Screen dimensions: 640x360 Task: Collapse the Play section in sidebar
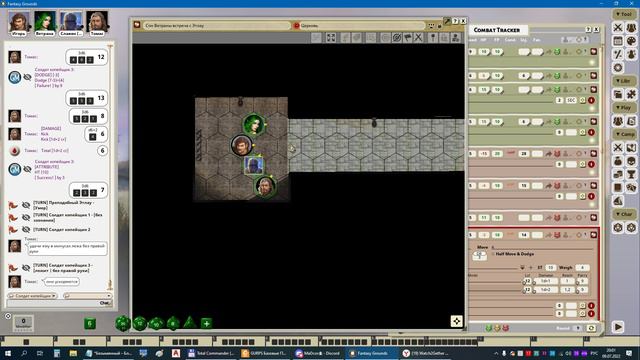(x=624, y=107)
